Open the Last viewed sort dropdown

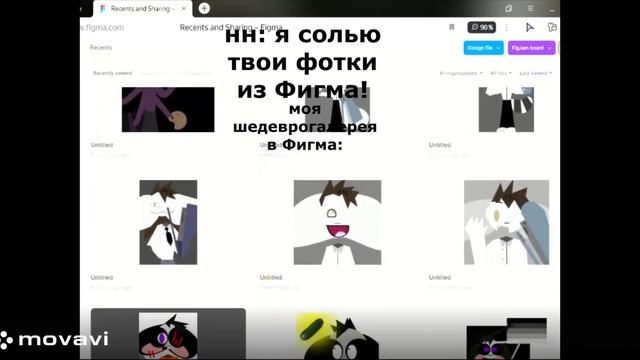536,73
